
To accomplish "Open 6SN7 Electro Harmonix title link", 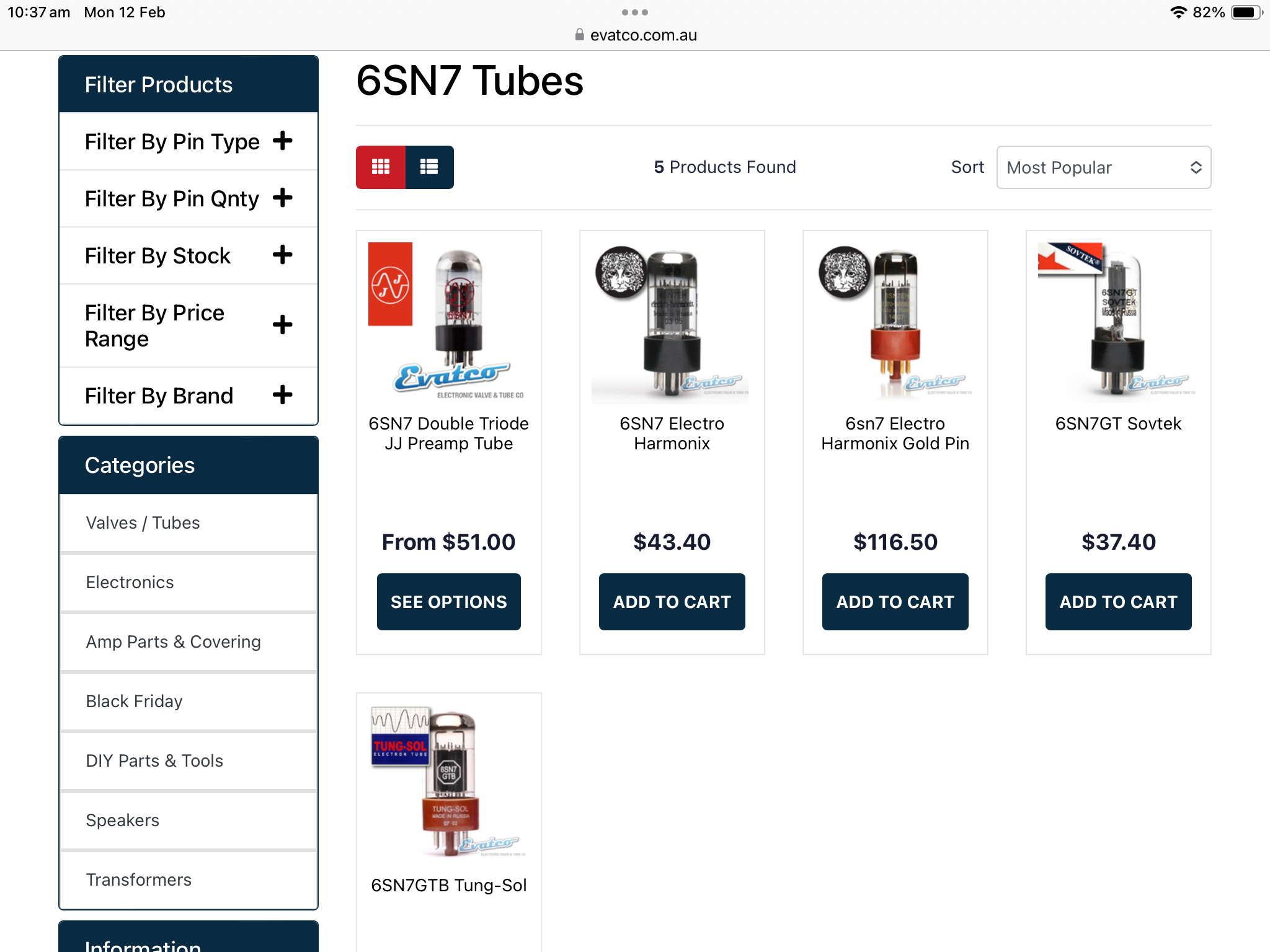I will tap(672, 434).
